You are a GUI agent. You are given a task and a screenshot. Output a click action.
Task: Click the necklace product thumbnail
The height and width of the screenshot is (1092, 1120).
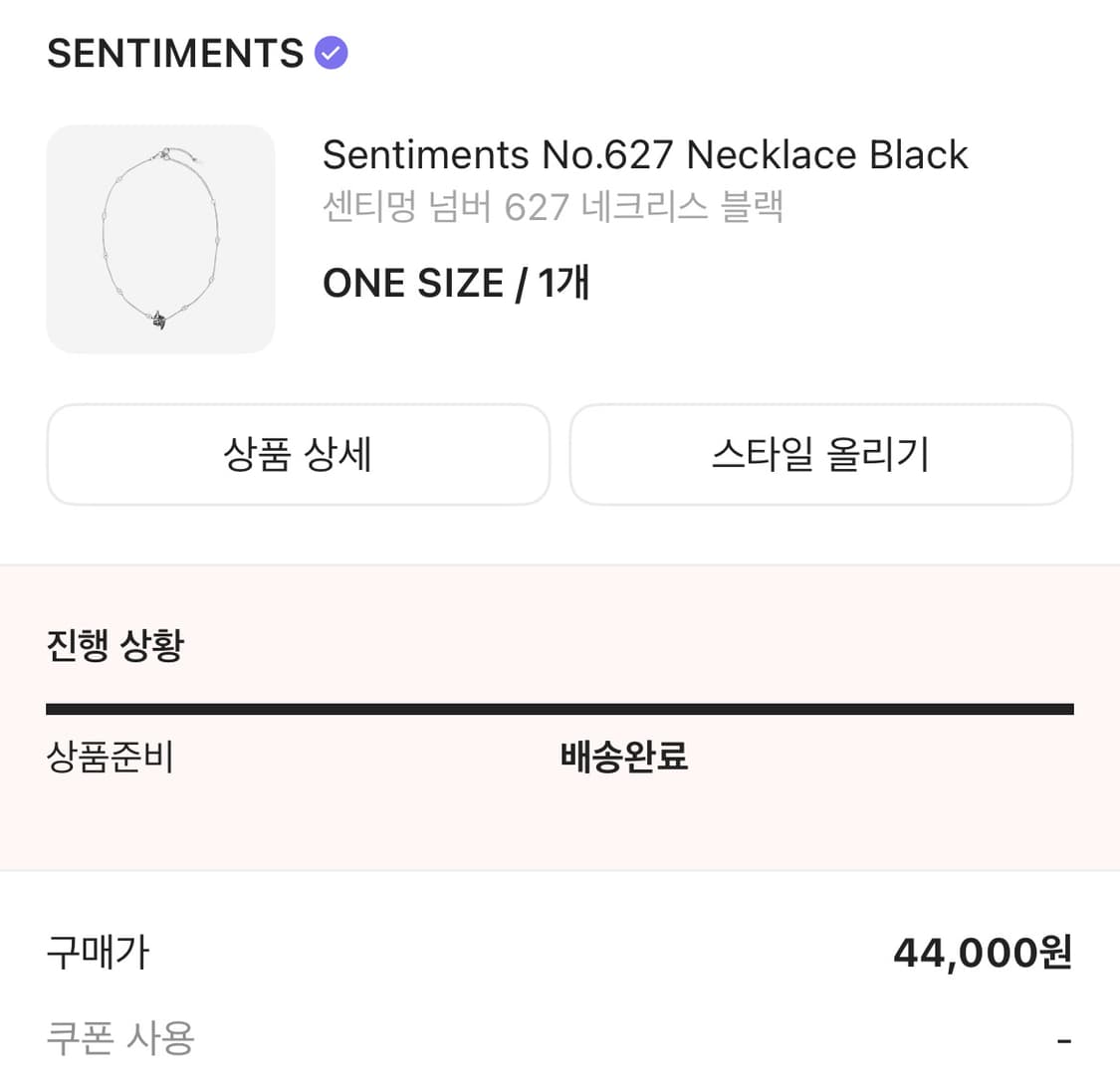[160, 239]
